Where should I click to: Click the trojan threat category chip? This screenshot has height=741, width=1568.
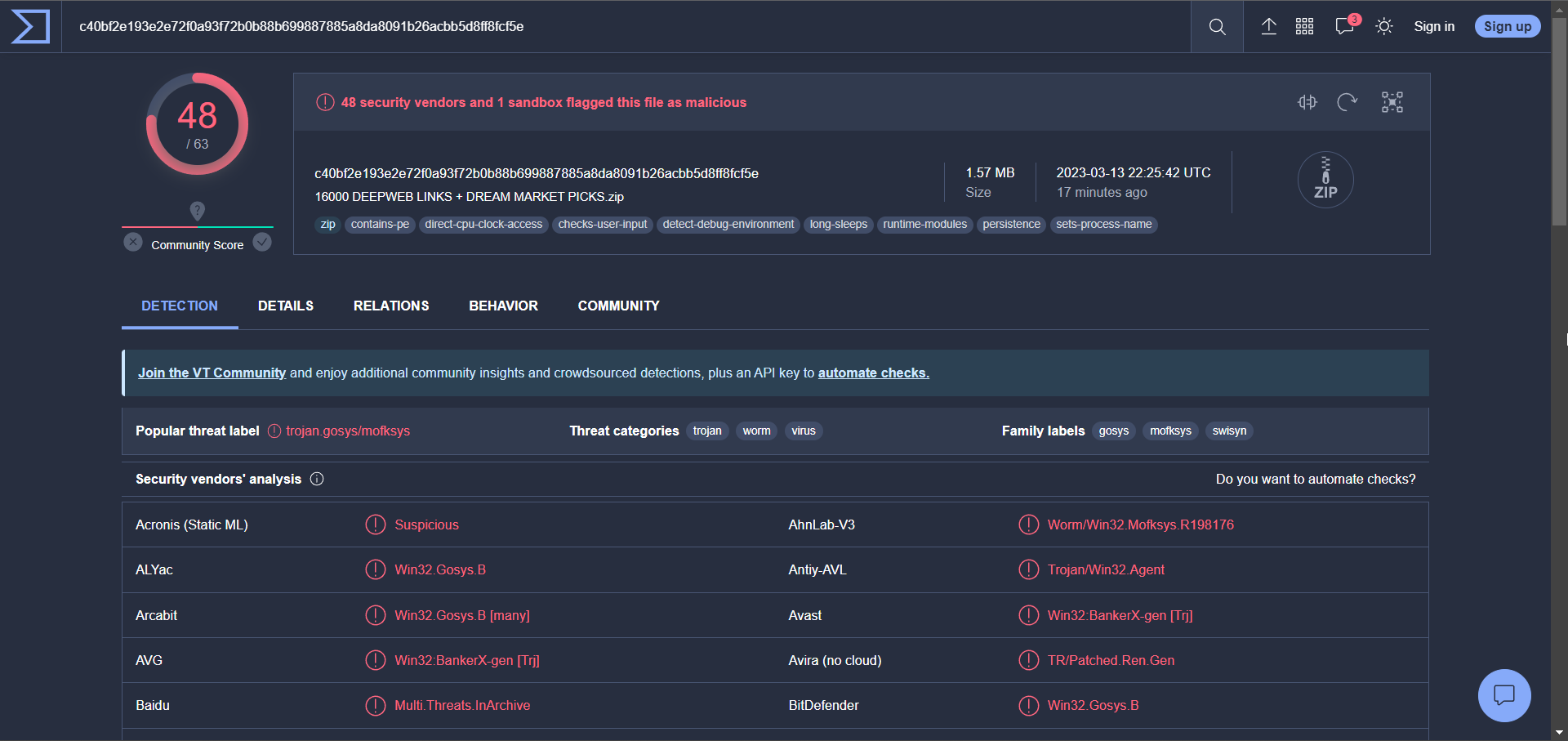[x=707, y=431]
